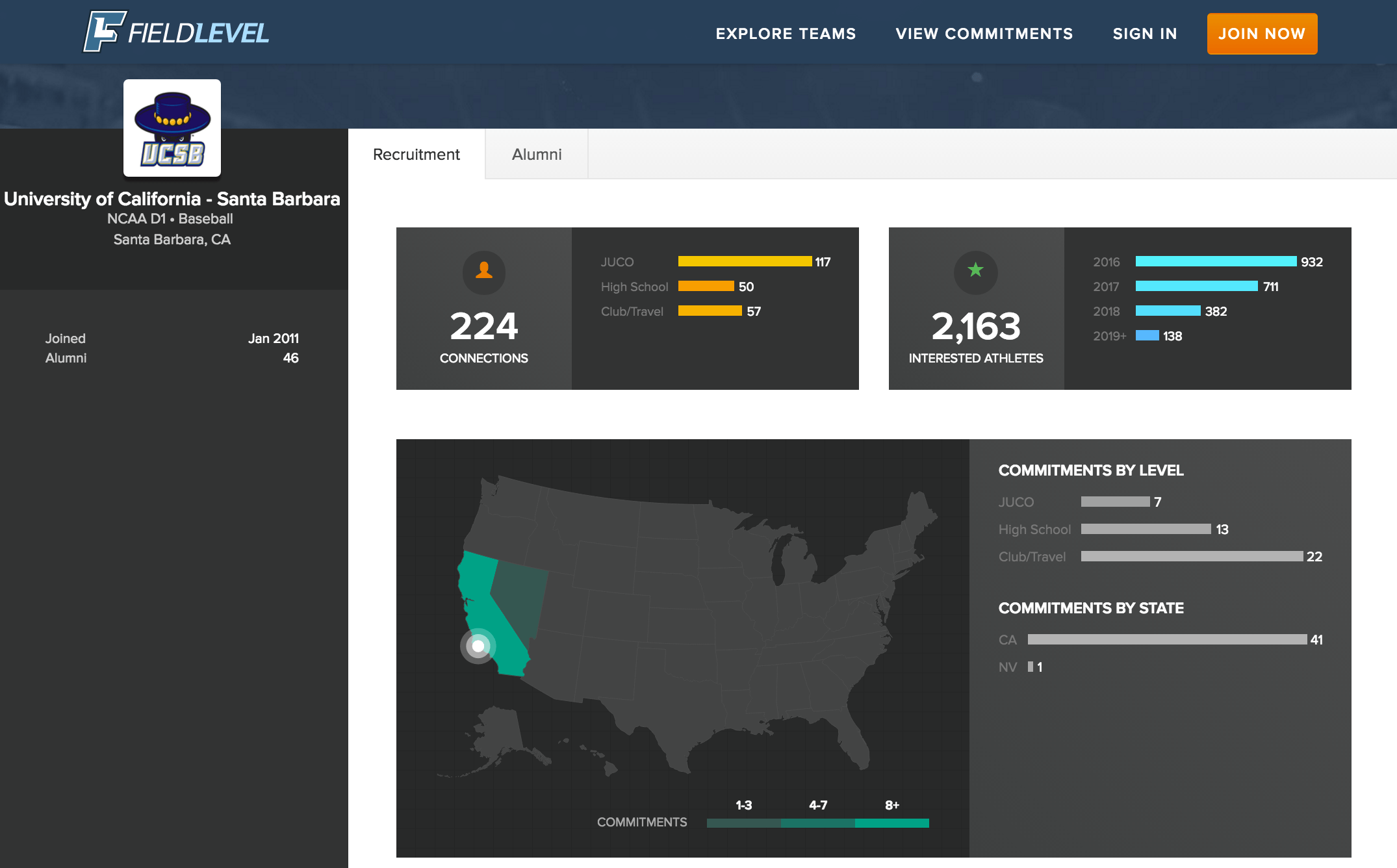
Task: Click the NV state bar showing 1
Action: [x=1031, y=667]
